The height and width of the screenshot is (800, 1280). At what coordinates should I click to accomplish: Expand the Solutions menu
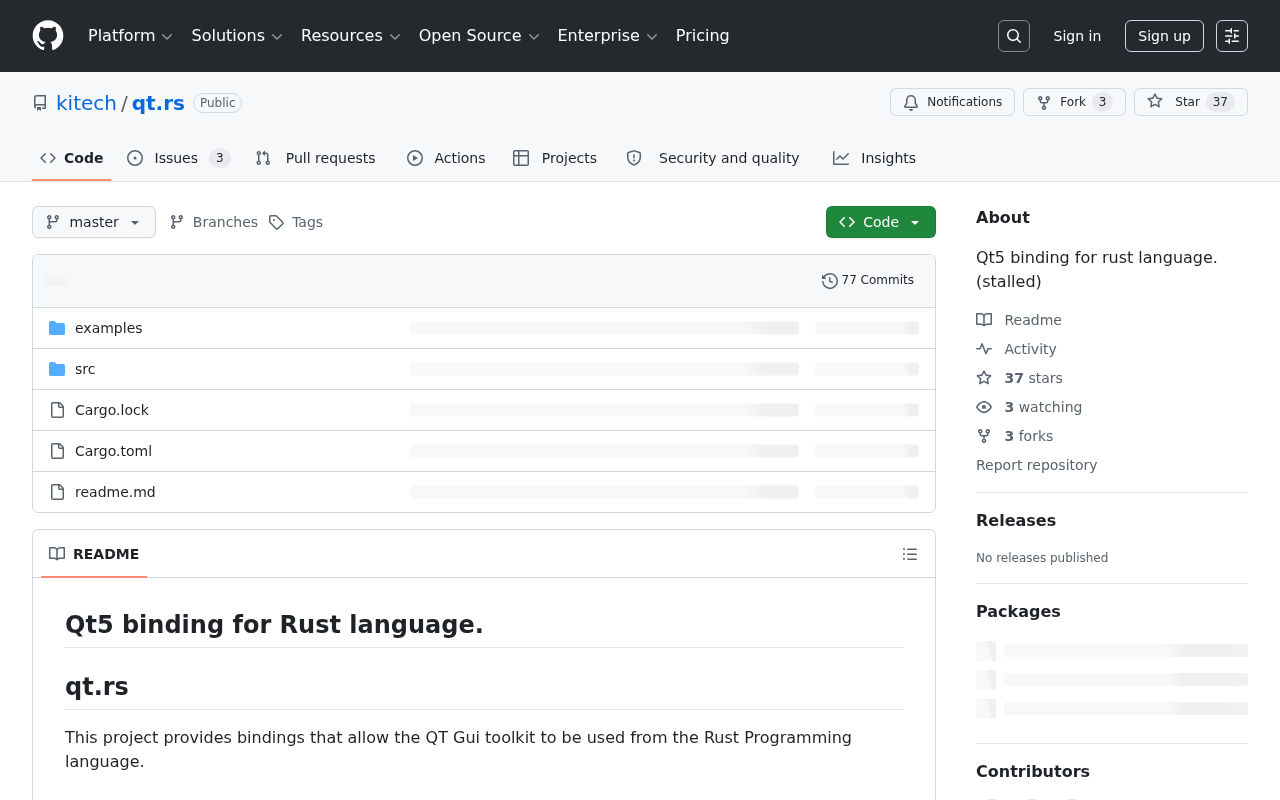point(237,36)
